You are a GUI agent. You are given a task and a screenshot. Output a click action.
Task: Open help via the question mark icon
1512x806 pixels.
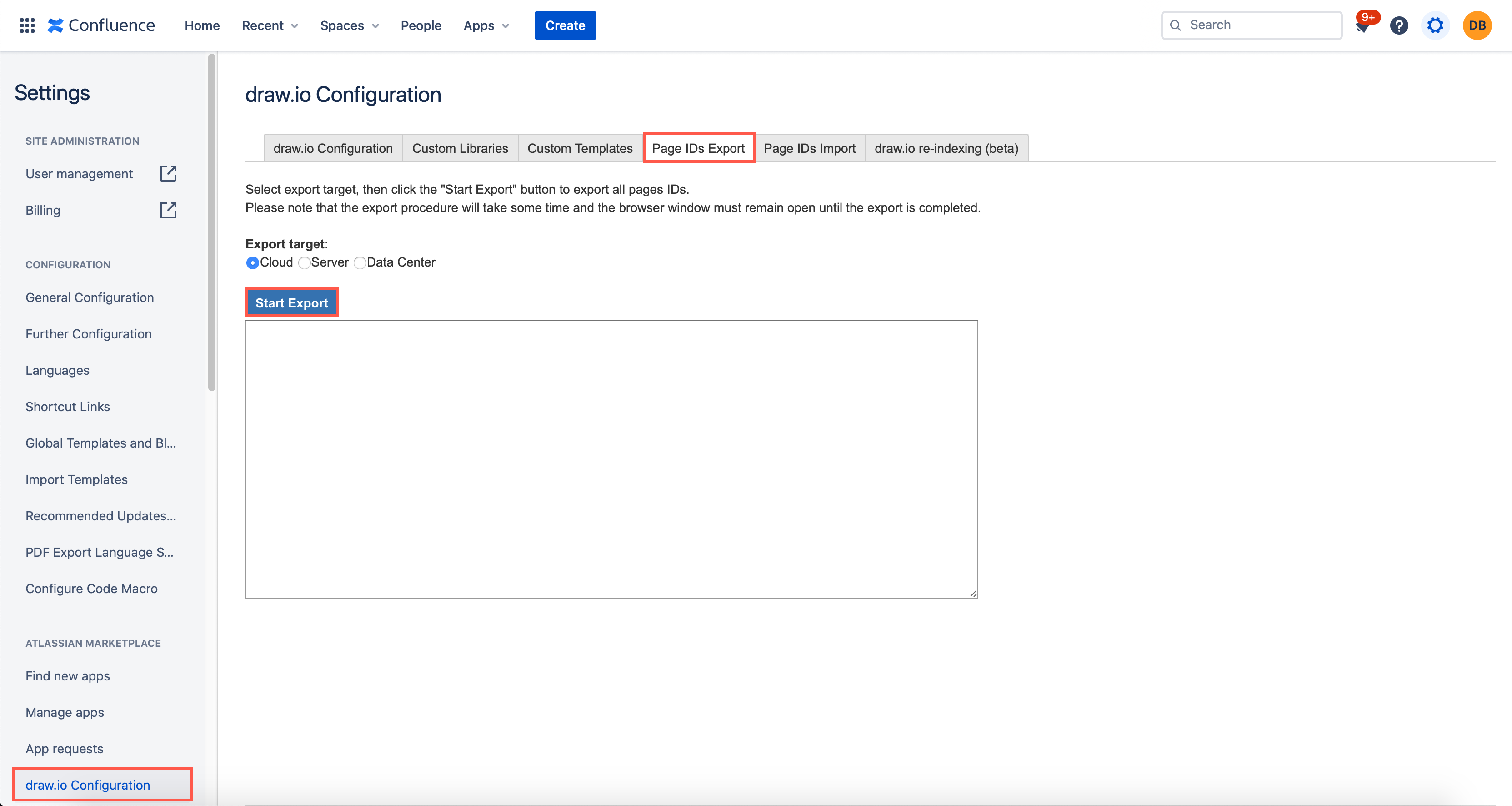1399,25
